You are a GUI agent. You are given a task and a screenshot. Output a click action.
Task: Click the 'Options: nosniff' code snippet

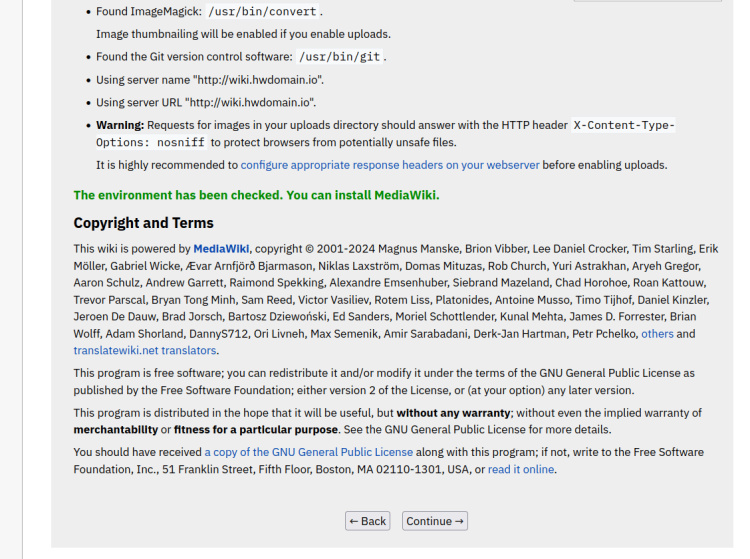click(151, 142)
